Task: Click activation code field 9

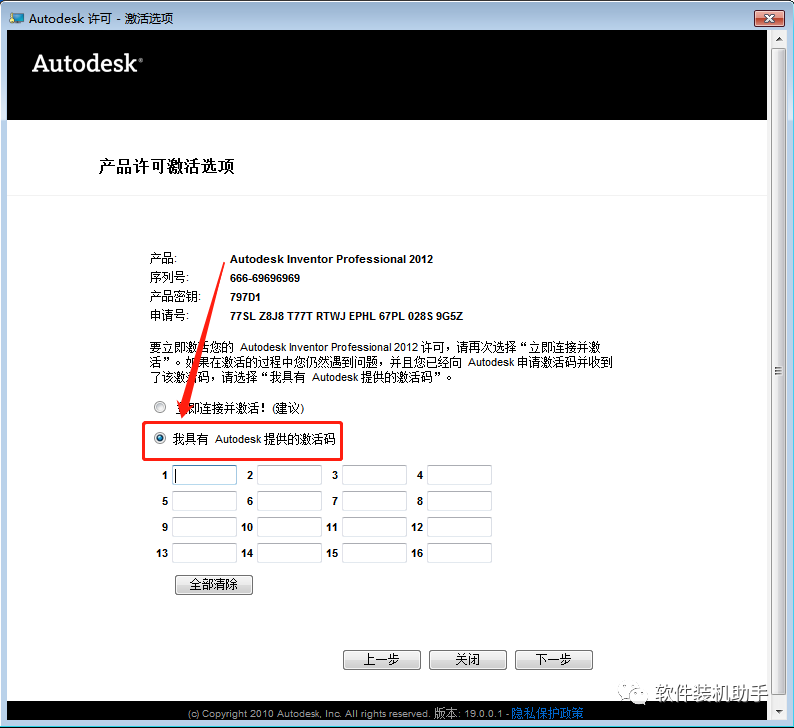Action: (x=205, y=527)
